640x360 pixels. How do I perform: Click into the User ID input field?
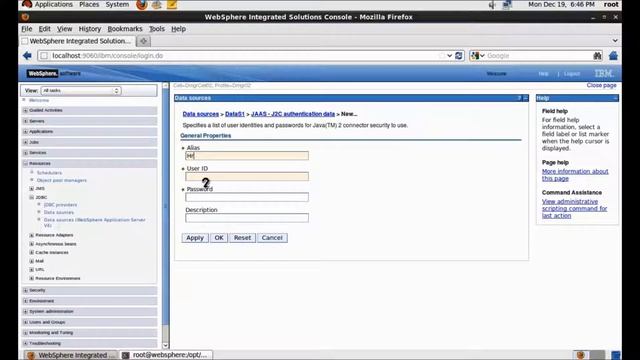click(247, 176)
